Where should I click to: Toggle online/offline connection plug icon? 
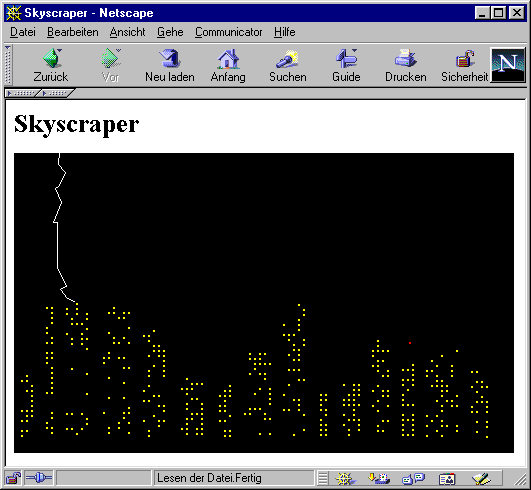pos(39,478)
